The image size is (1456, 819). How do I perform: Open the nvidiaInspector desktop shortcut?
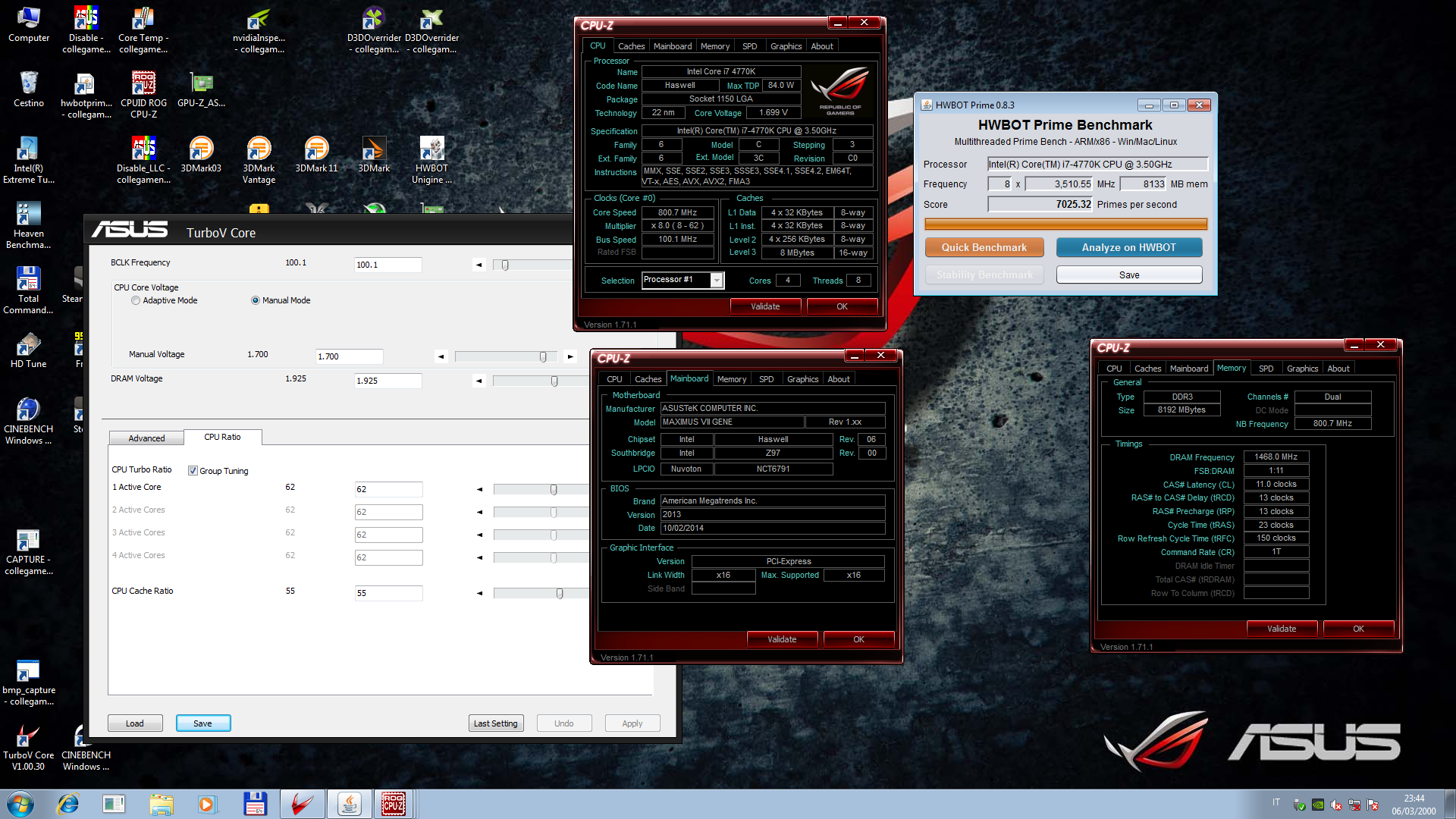[x=259, y=30]
